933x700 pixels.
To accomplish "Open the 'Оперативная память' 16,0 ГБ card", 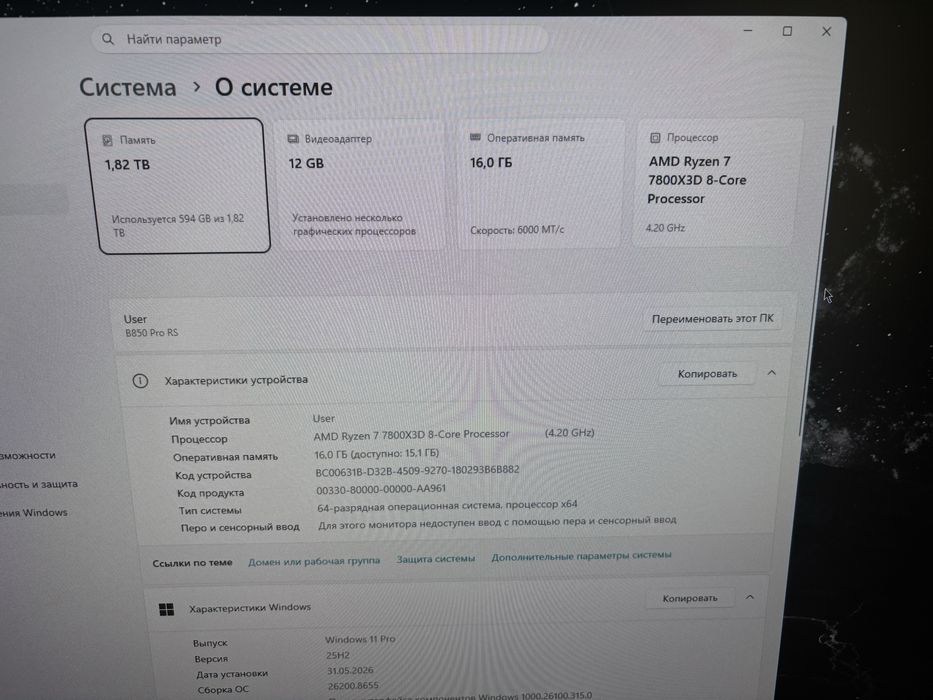I will point(540,183).
